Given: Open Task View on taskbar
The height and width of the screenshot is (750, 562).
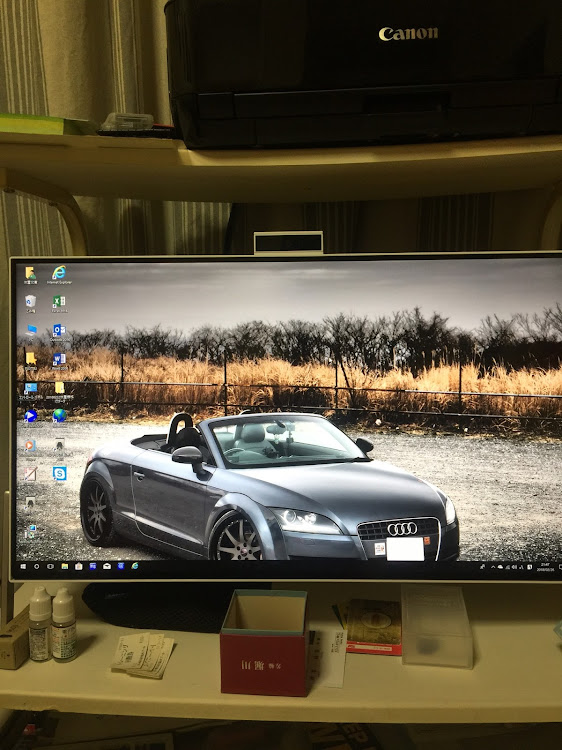Looking at the screenshot, I should (x=50, y=566).
